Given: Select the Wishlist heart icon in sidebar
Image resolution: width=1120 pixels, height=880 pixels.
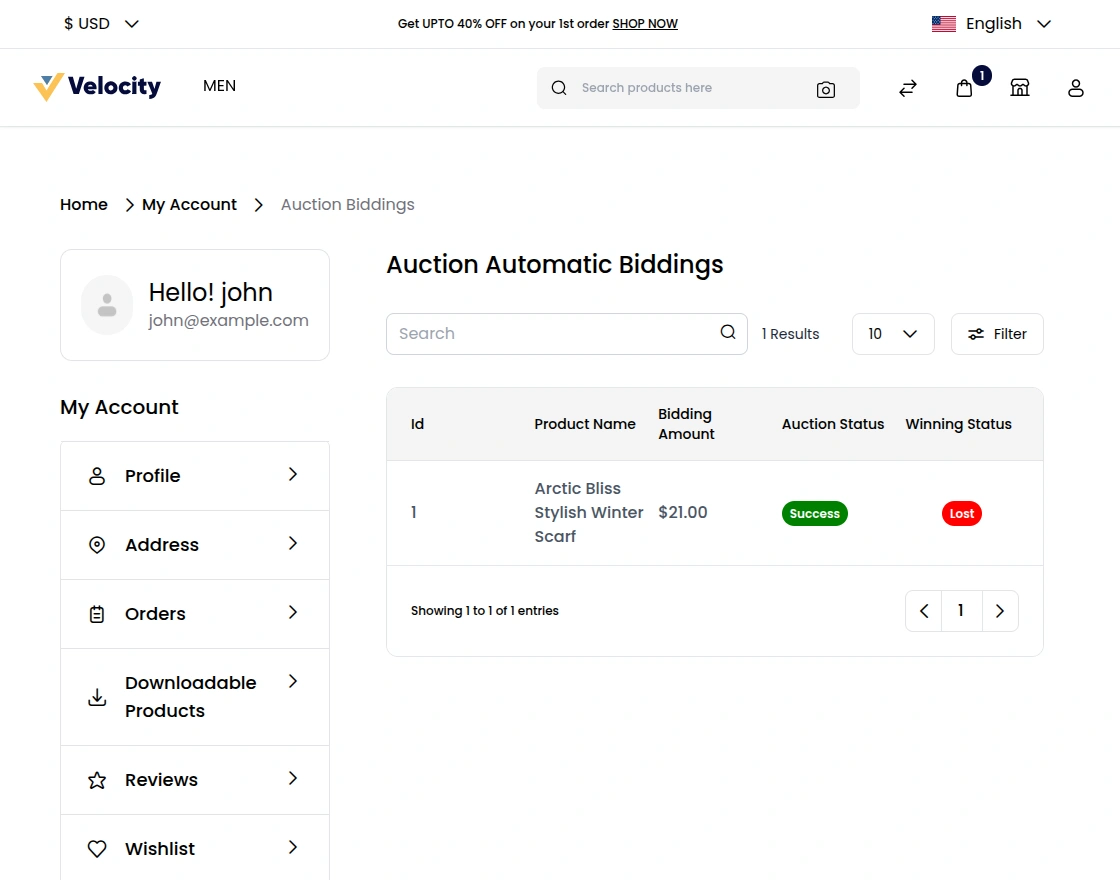Looking at the screenshot, I should (x=96, y=848).
